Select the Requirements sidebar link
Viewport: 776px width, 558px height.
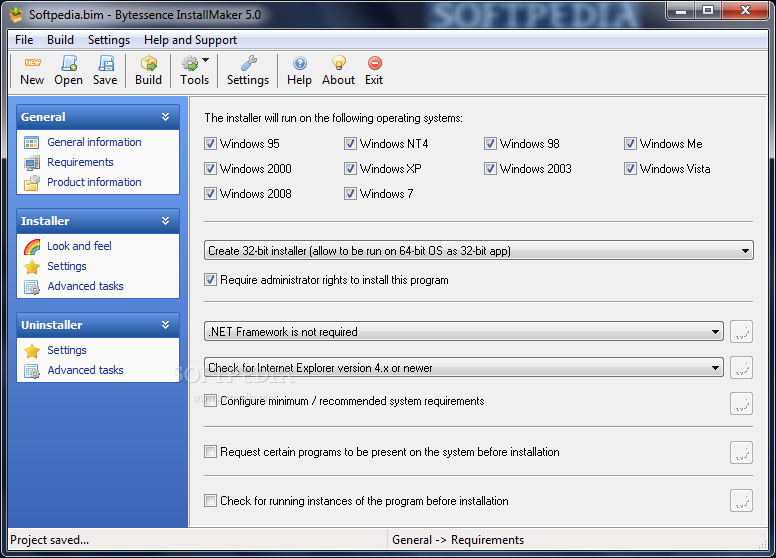click(80, 162)
